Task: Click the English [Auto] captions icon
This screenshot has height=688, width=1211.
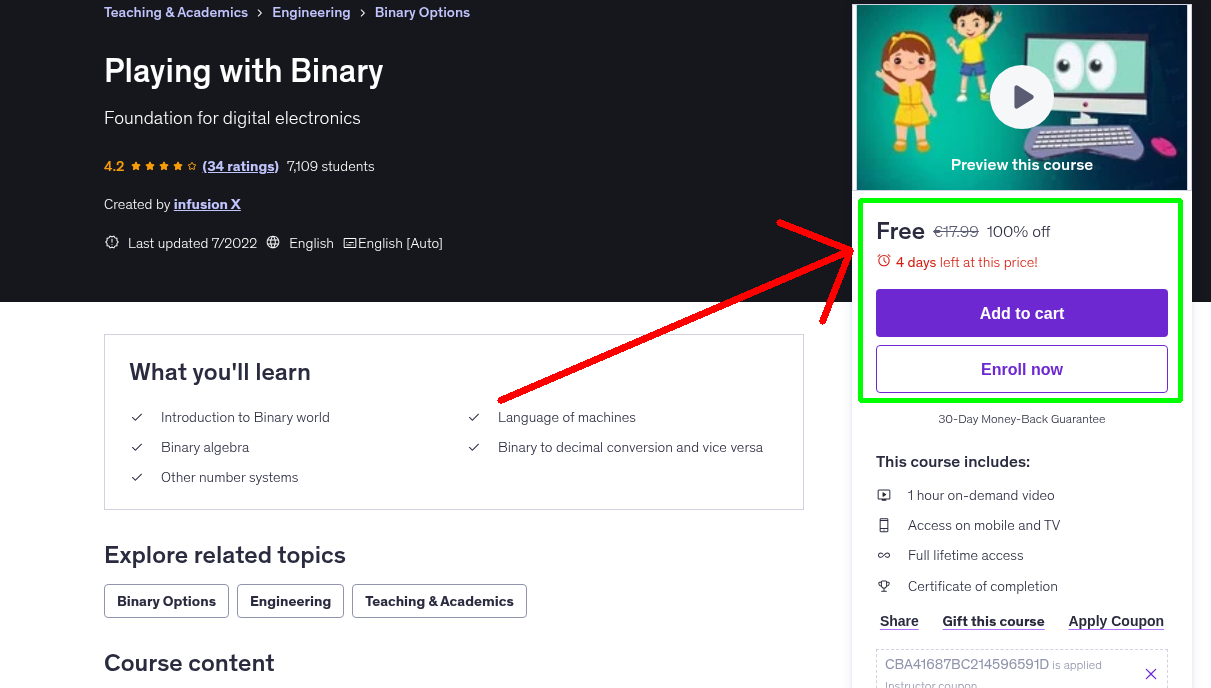Action: tap(349, 242)
